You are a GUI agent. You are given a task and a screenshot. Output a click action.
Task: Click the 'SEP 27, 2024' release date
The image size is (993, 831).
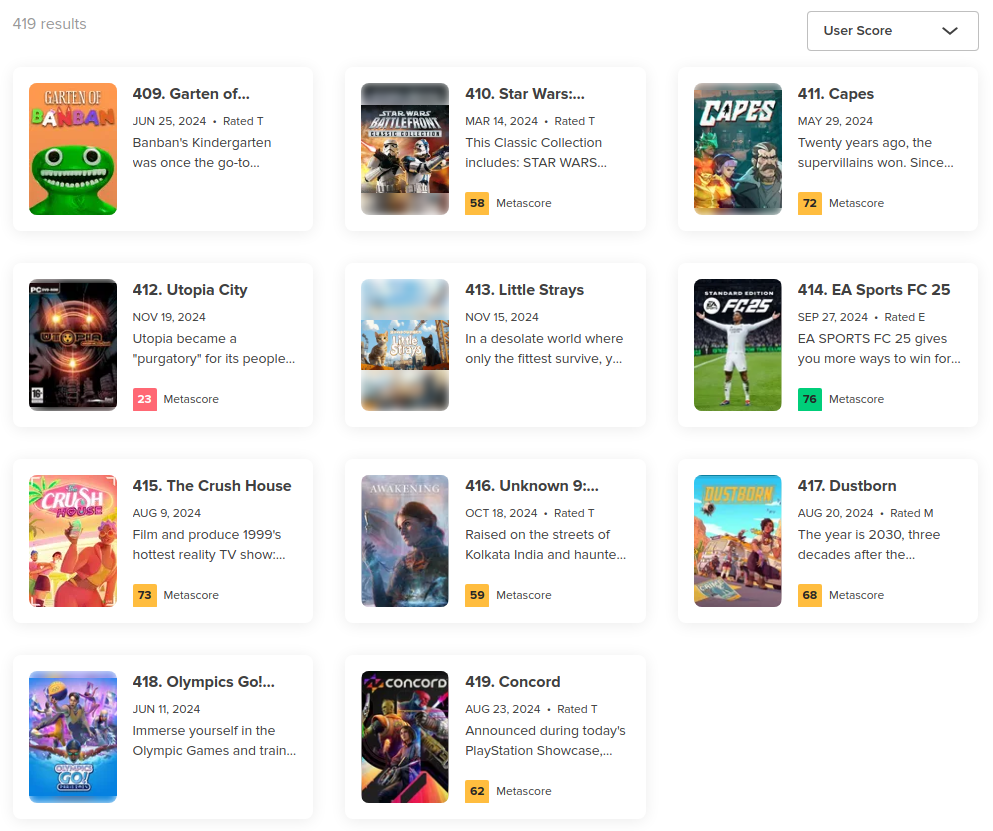click(x=832, y=317)
